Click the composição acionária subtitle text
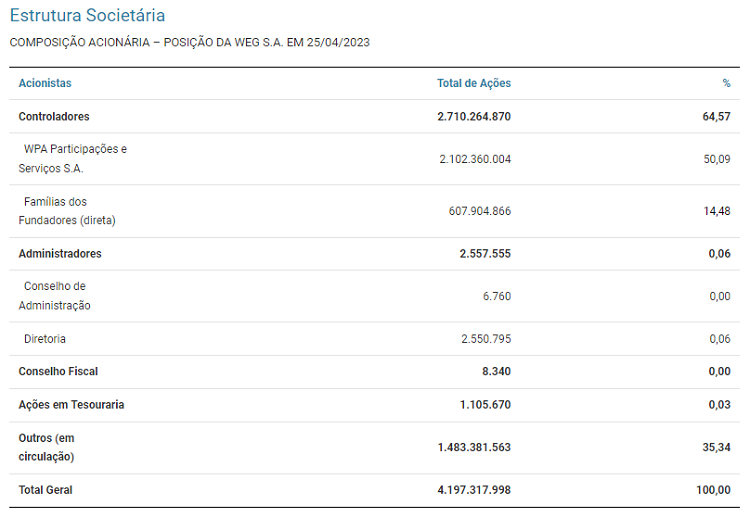 (190, 43)
